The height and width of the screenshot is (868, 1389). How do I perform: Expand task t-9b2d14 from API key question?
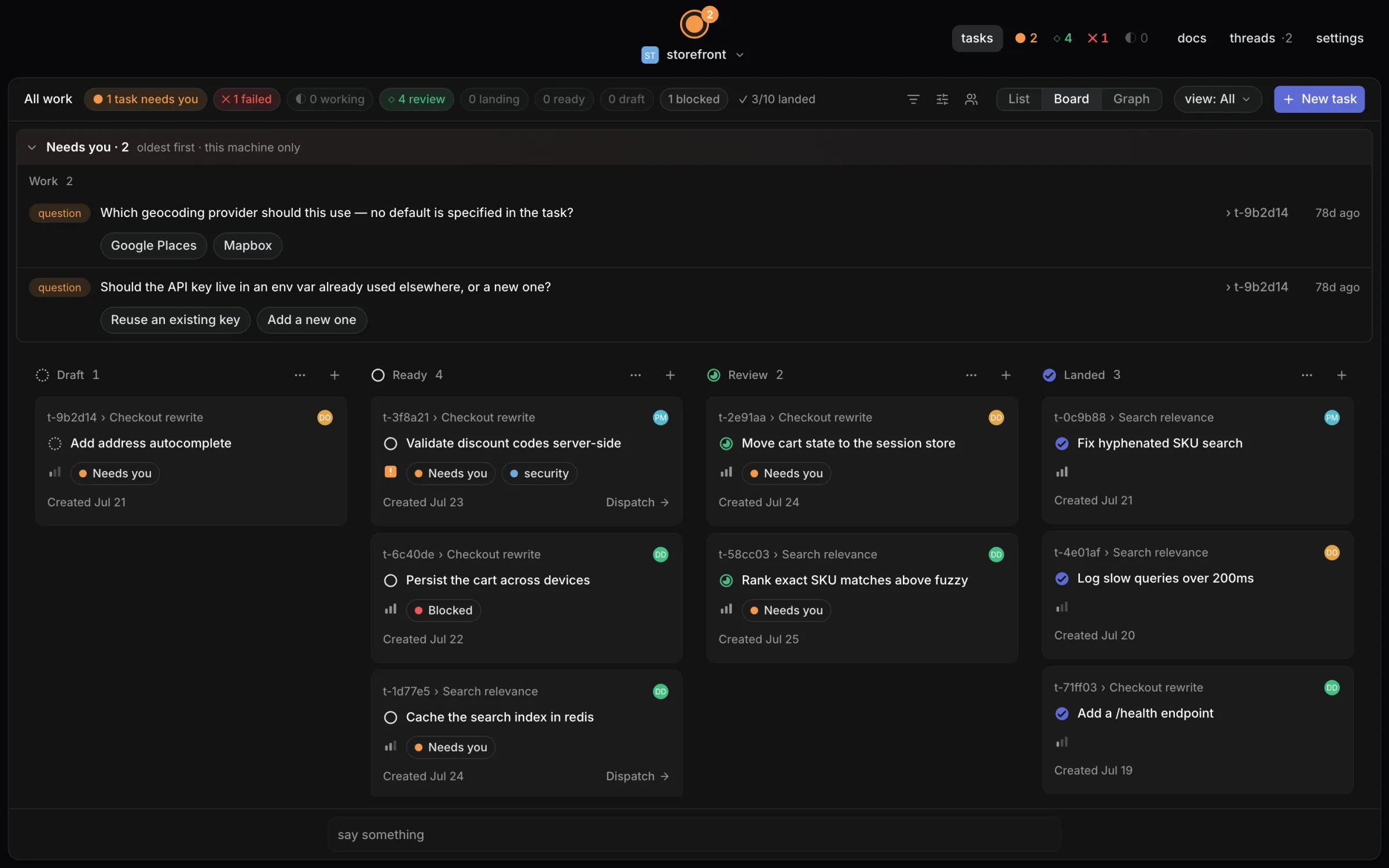click(x=1256, y=287)
